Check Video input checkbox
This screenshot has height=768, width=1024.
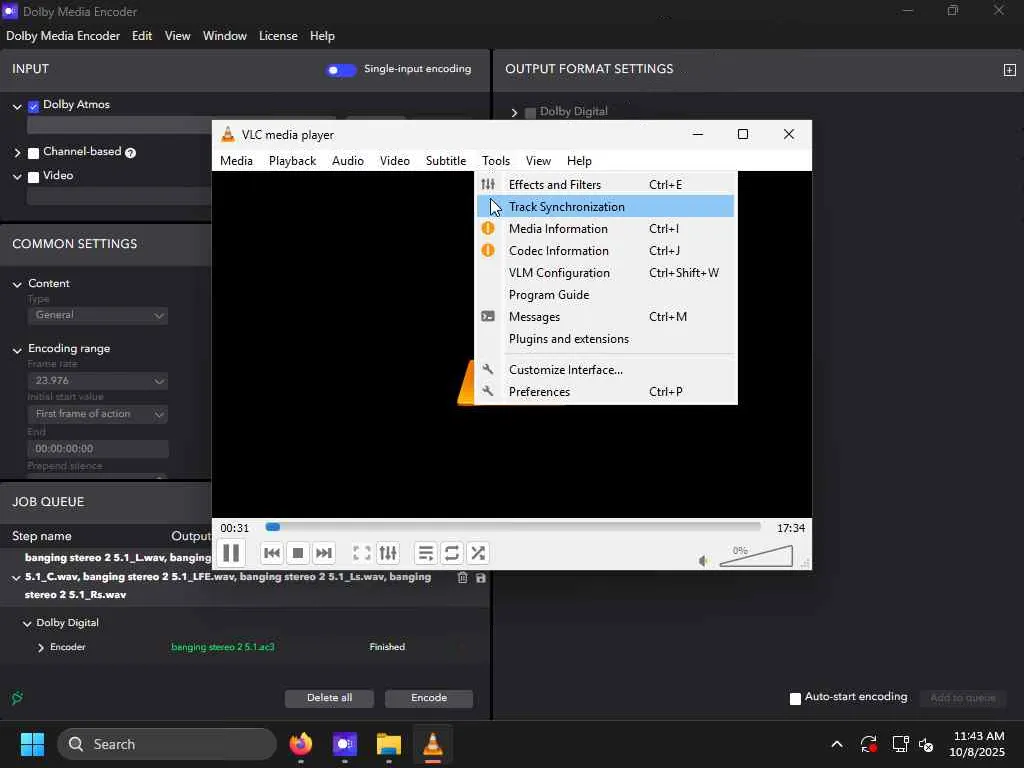pyautogui.click(x=34, y=176)
